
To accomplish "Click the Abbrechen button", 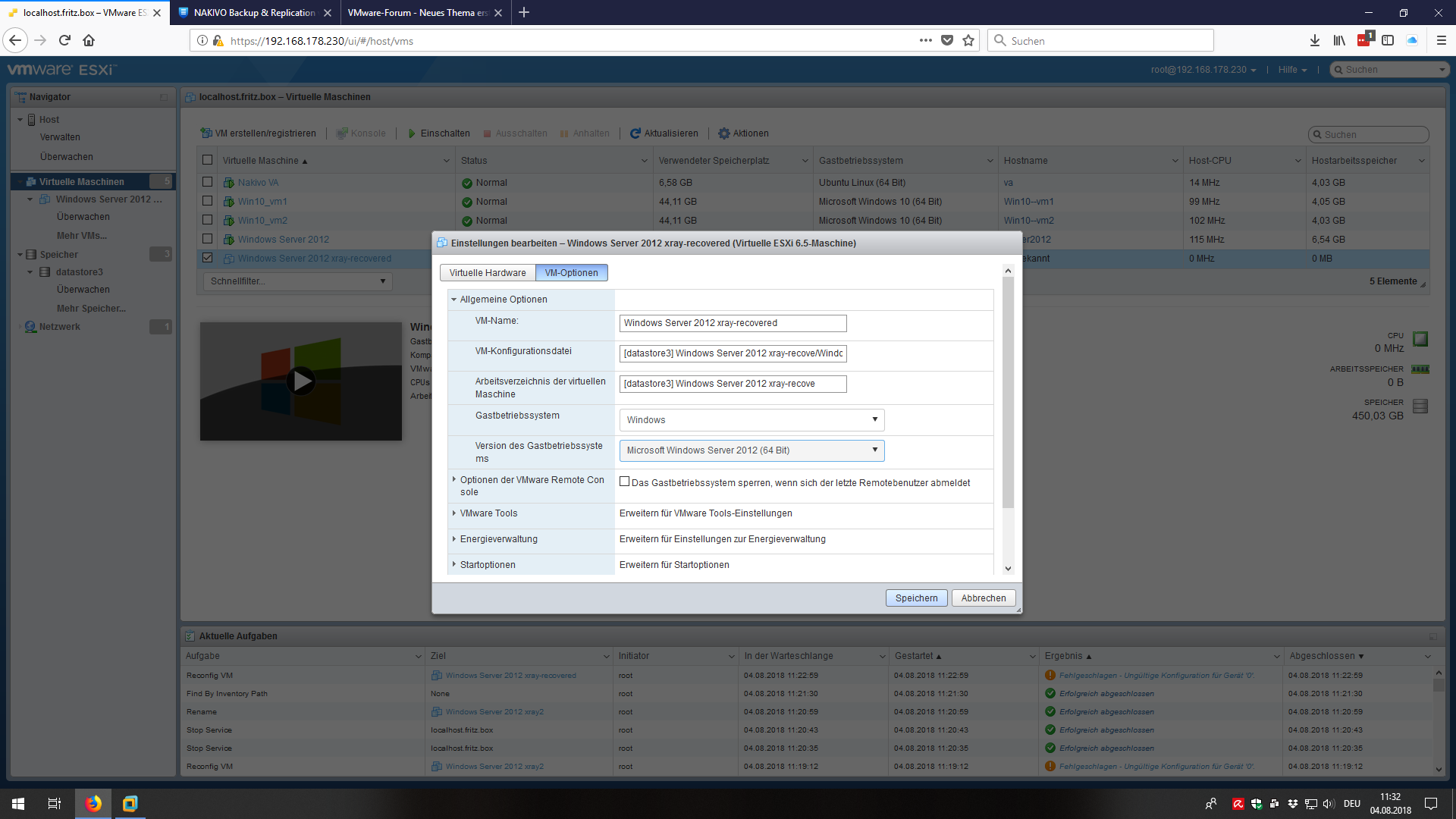I will [x=983, y=598].
